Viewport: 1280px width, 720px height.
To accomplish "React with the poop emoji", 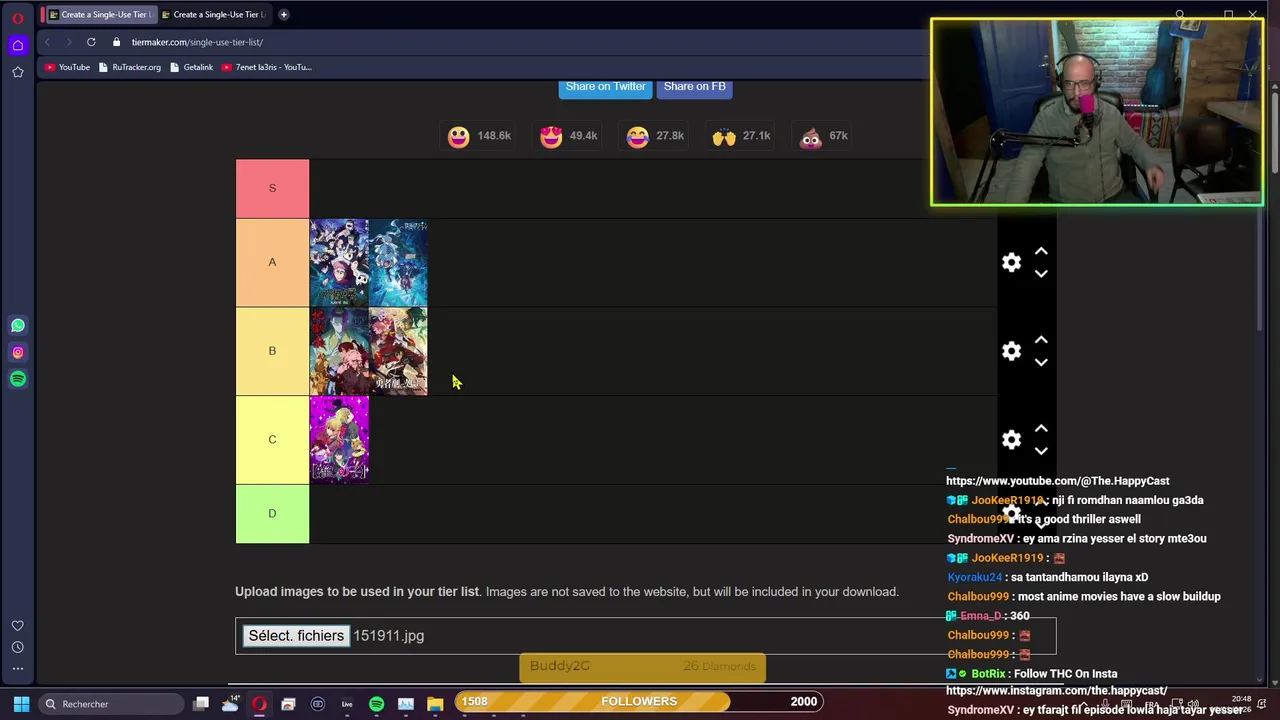I will [811, 137].
